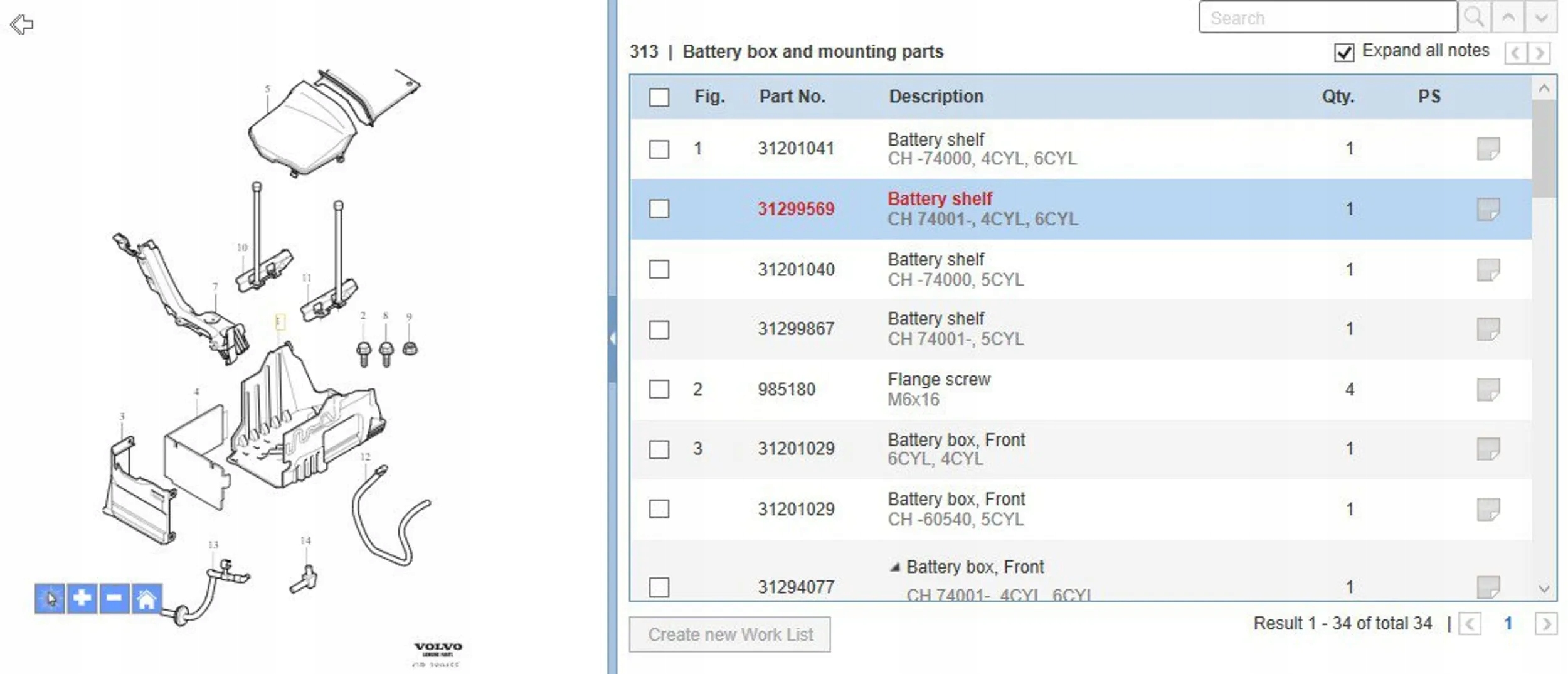The height and width of the screenshot is (674, 1568).
Task: Zoom in on the parts diagram
Action: click(82, 598)
